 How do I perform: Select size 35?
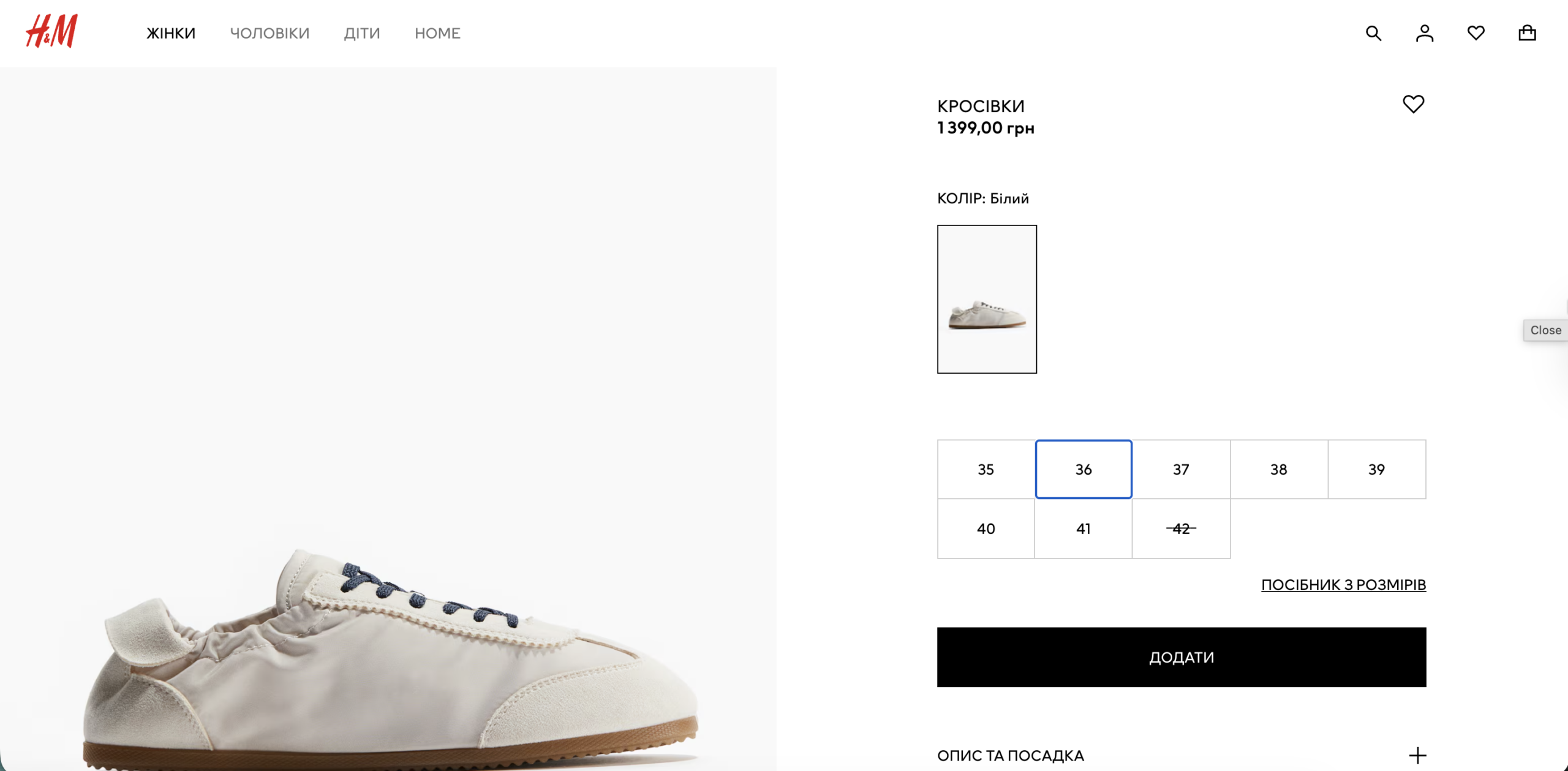[x=986, y=469]
